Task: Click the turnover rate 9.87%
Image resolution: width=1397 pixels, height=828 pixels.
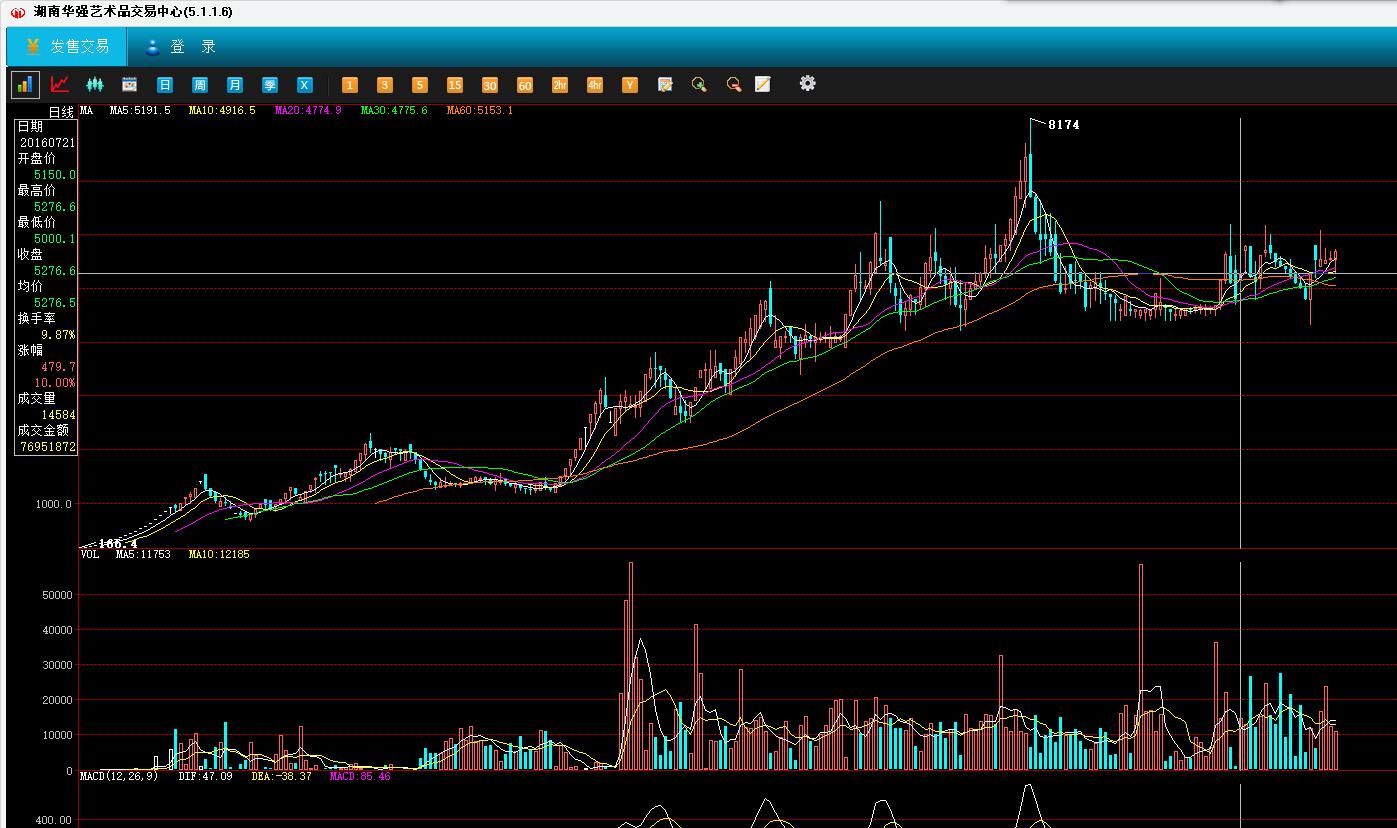Action: [x=58, y=335]
